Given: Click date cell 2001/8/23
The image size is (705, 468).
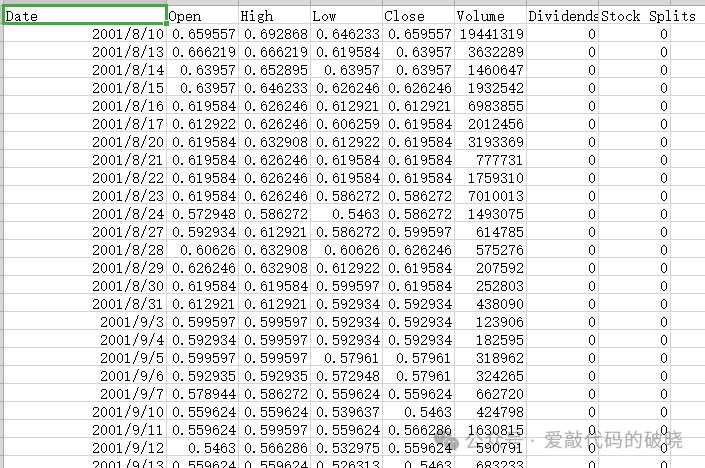Looking at the screenshot, I should (85, 196).
